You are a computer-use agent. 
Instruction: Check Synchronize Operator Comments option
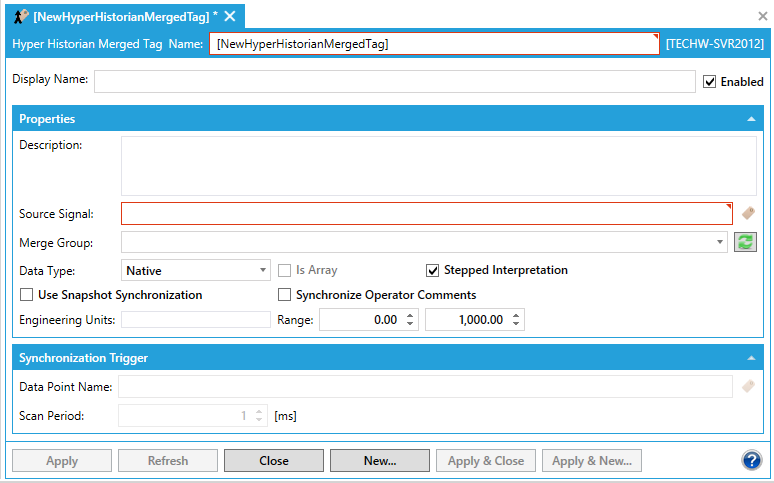tap(285, 295)
